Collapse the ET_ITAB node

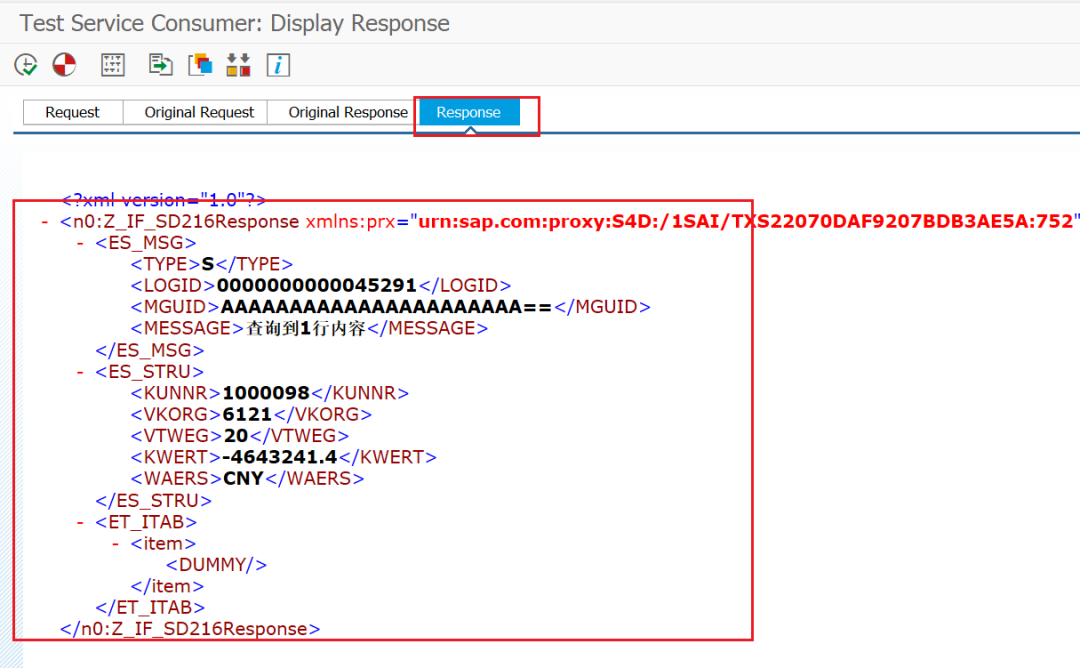(80, 522)
